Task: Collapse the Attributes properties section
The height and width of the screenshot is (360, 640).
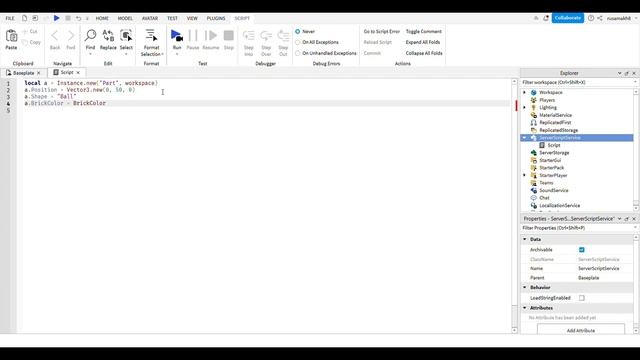Action: click(x=525, y=308)
